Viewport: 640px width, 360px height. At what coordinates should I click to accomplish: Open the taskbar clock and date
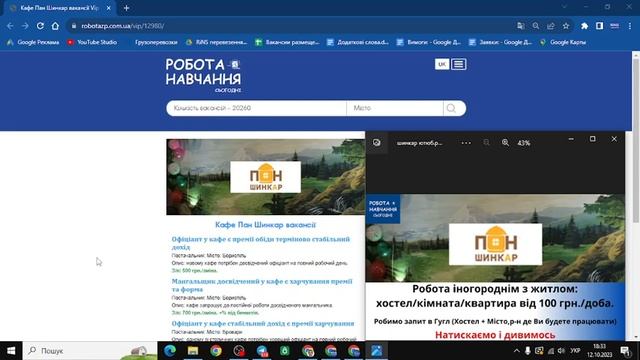[x=600, y=351]
